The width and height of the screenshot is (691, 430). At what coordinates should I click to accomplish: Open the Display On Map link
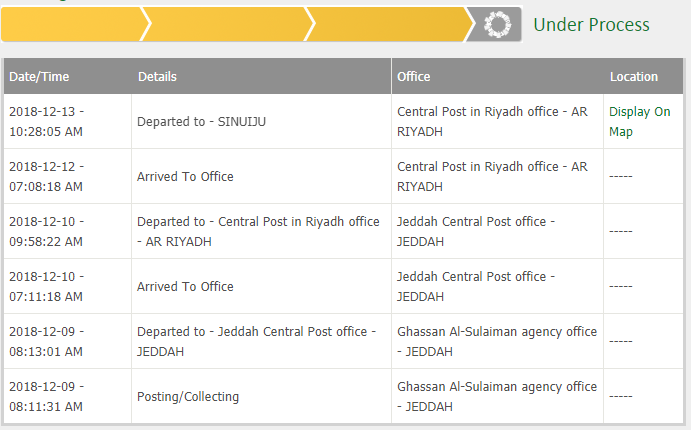click(x=639, y=122)
